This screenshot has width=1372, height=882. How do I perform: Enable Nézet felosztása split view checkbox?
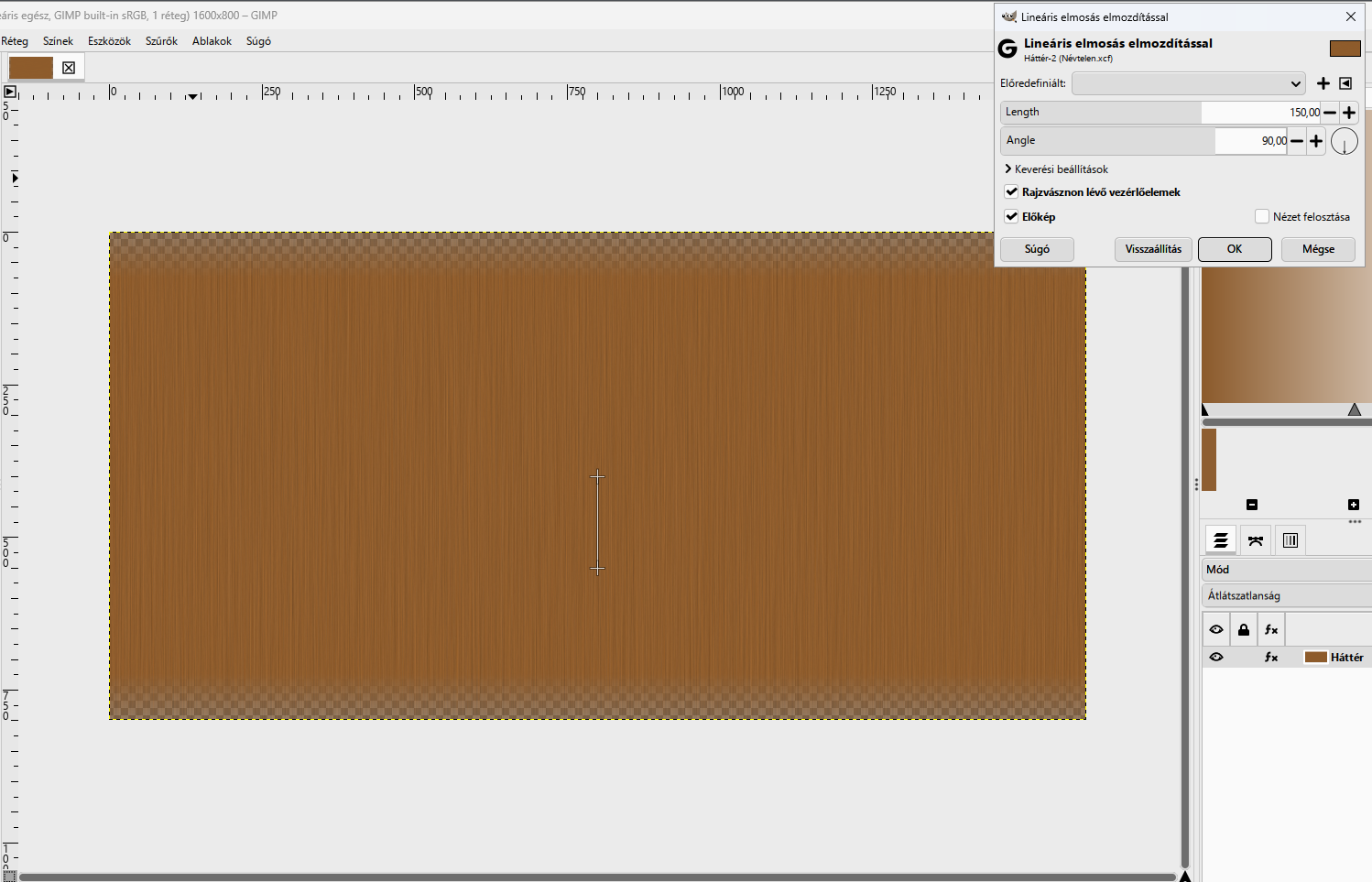click(1262, 217)
